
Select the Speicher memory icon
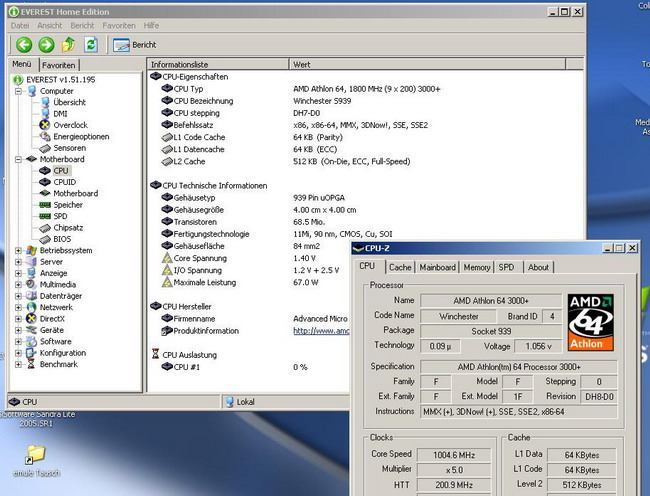pos(45,205)
